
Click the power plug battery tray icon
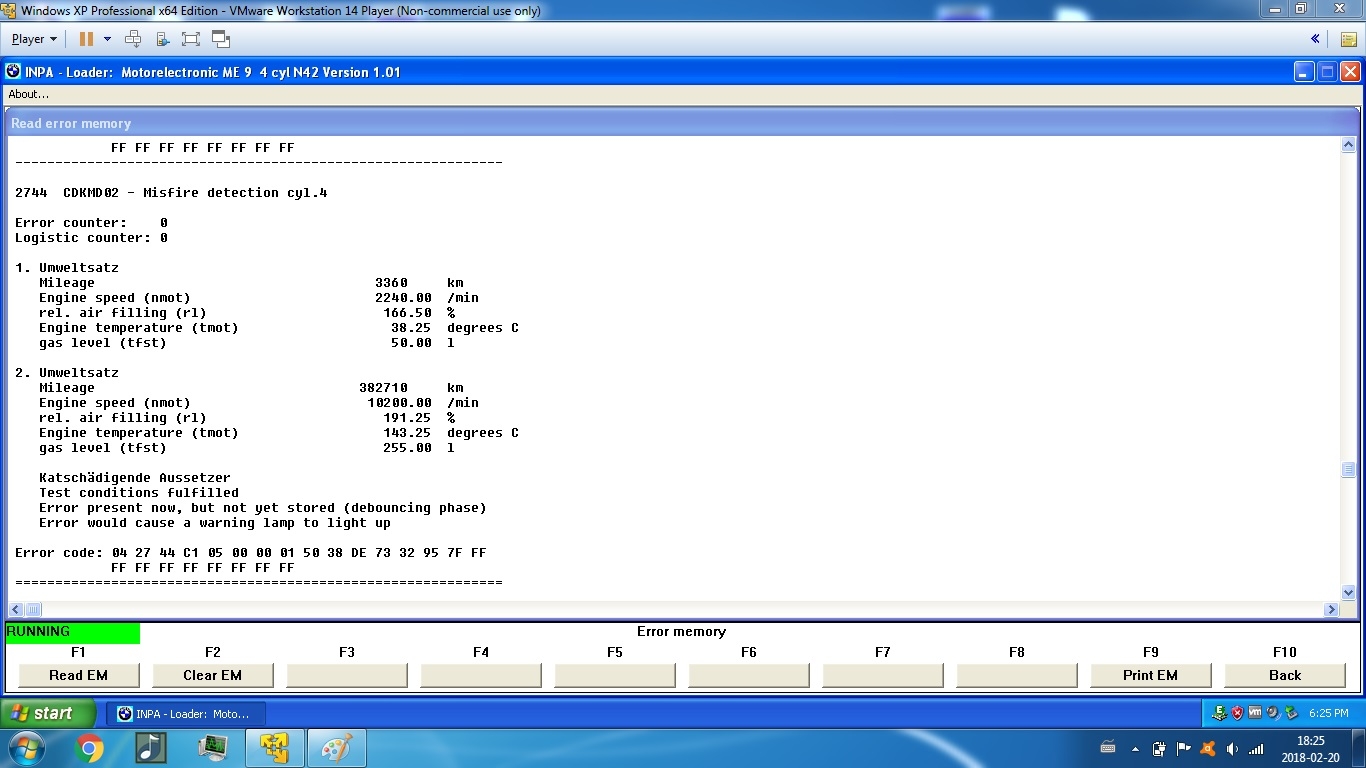pos(1159,748)
